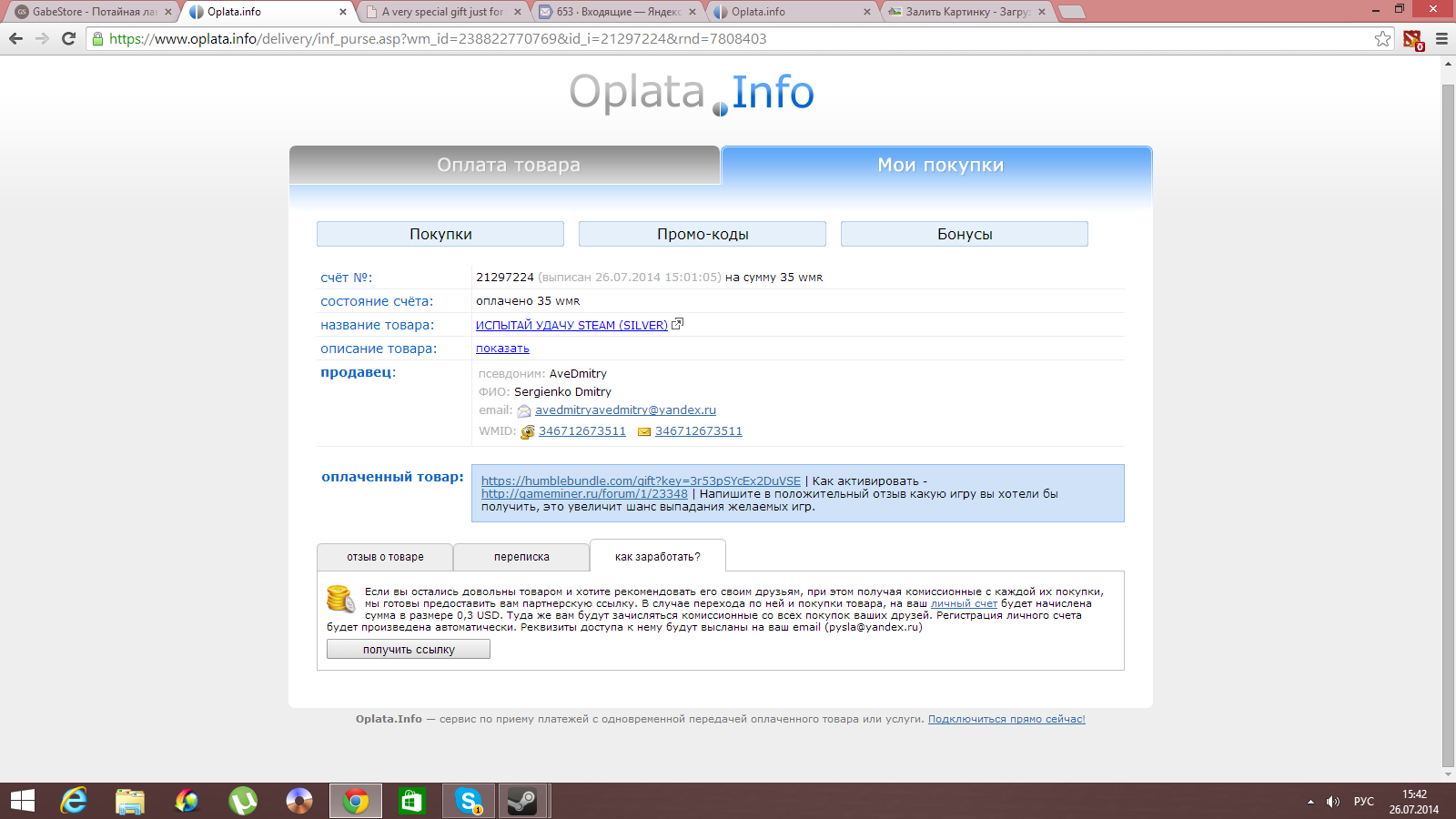Open the Chrome hamburger menu
The image size is (1456, 819).
(1441, 38)
